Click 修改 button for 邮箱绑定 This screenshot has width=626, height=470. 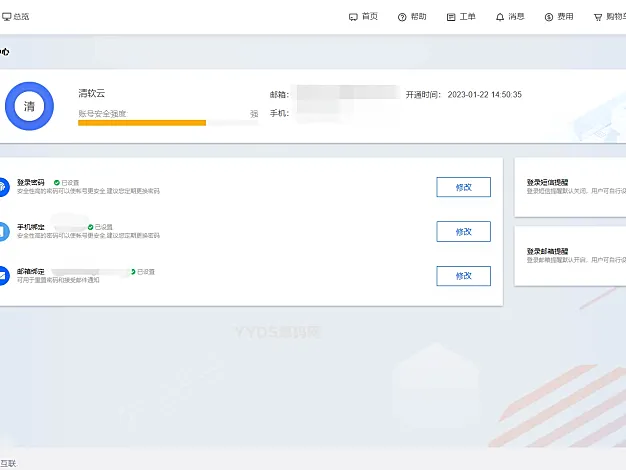[x=464, y=276]
